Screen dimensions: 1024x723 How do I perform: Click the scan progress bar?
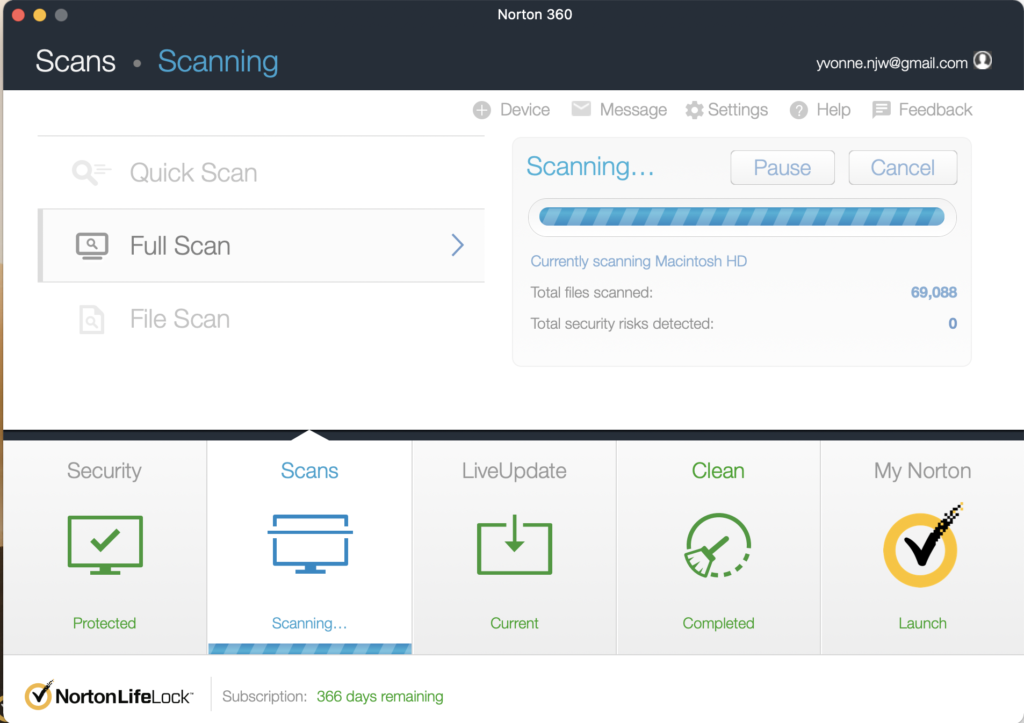(742, 217)
